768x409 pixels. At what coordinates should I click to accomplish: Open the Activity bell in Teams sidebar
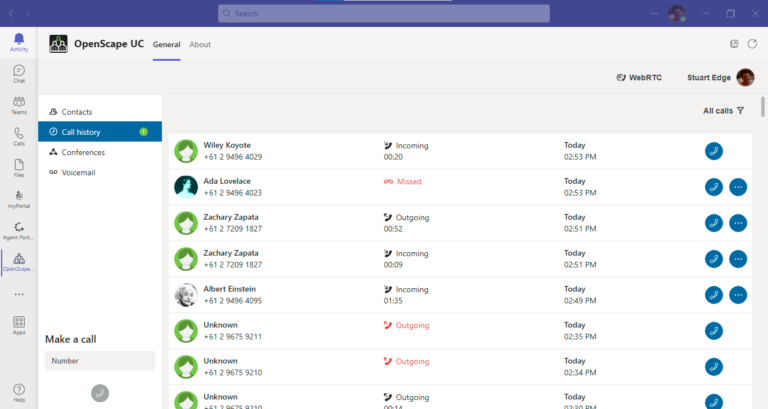19,42
